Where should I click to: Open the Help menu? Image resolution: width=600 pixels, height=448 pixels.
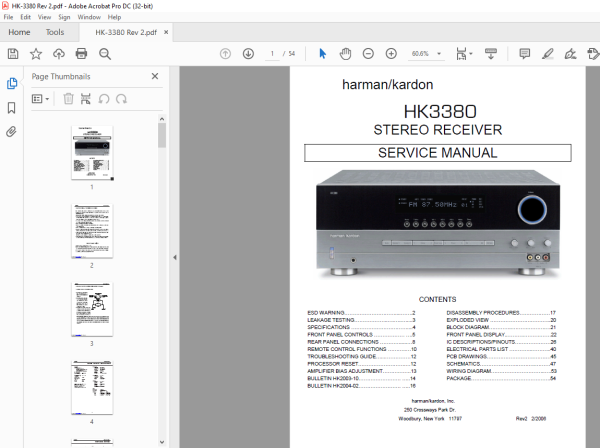point(114,17)
